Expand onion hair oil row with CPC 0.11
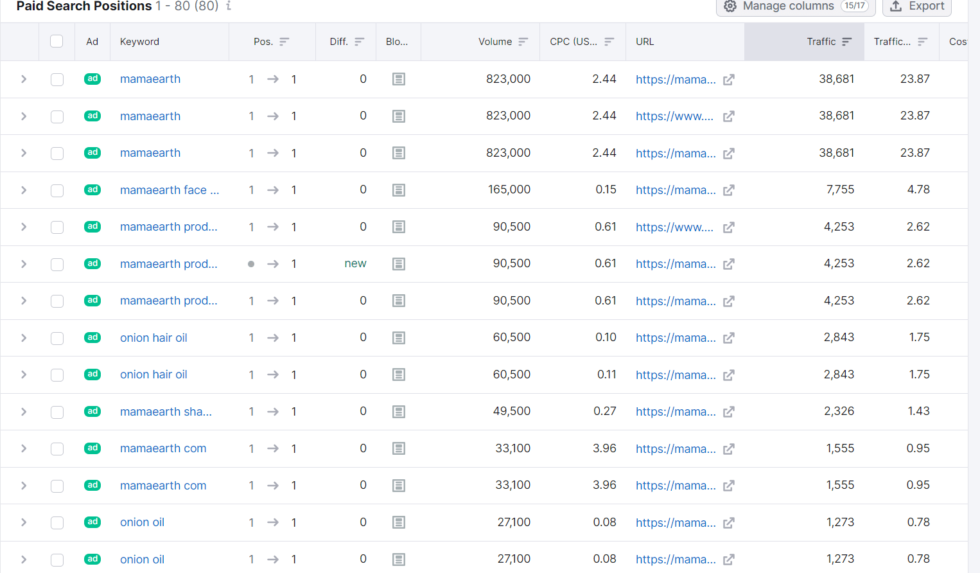Screen dimensions: 980x573 pos(24,375)
